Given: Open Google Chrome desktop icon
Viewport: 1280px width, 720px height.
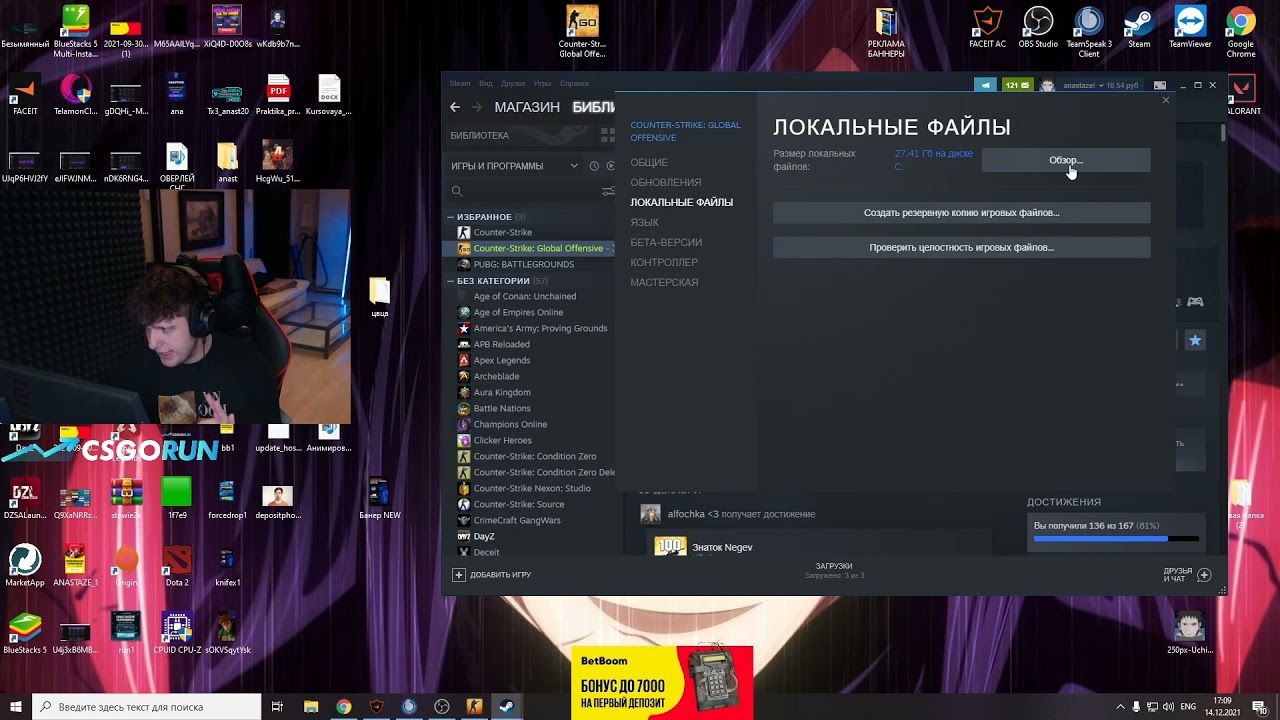Looking at the screenshot, I should (x=1241, y=31).
